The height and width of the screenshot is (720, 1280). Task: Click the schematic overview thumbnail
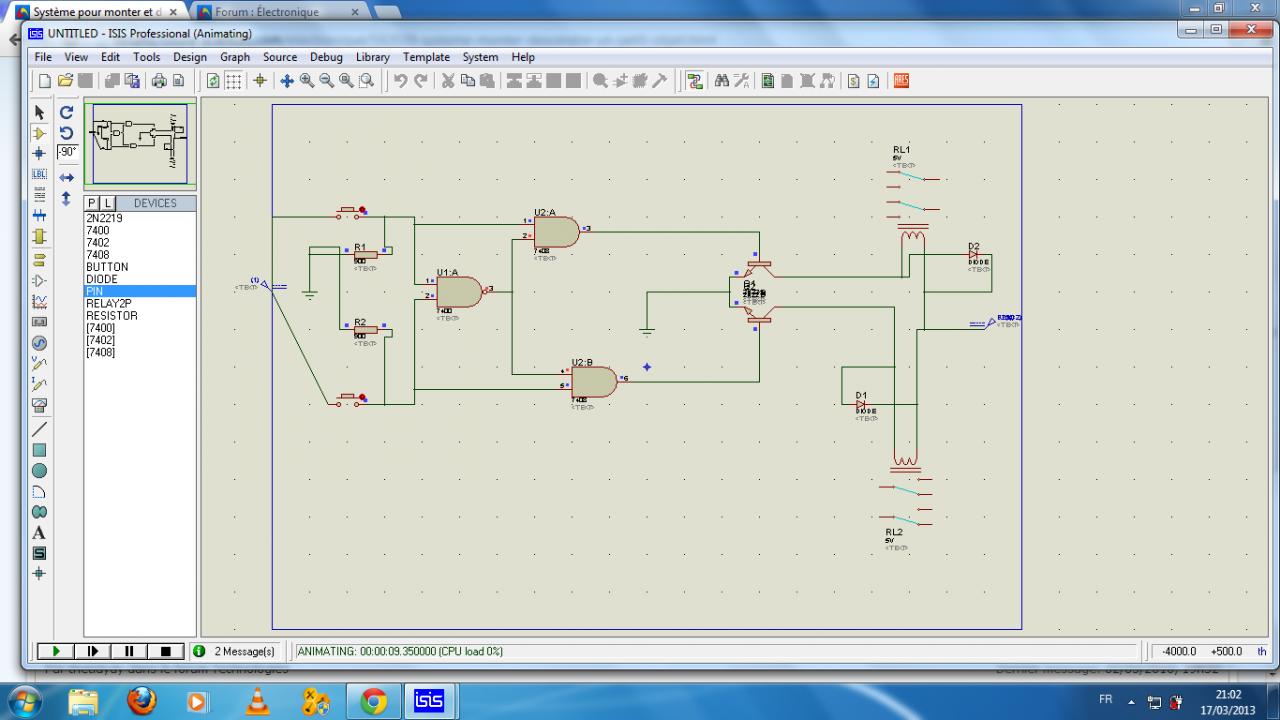point(139,144)
